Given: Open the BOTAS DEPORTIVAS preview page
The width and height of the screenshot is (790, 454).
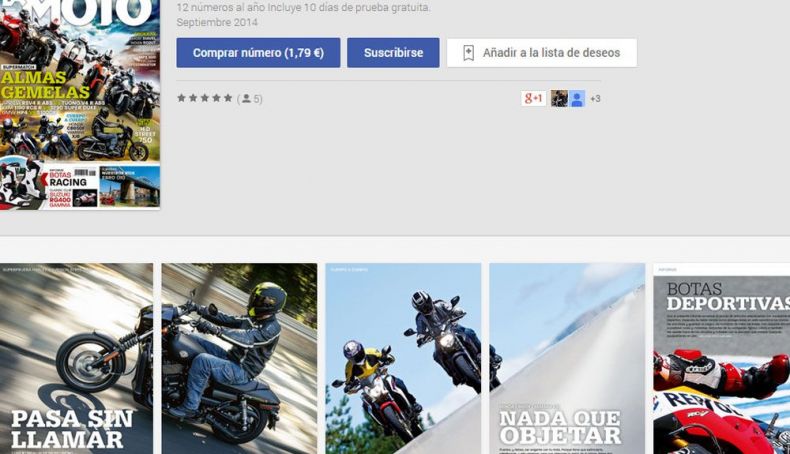Looking at the screenshot, I should 721,358.
